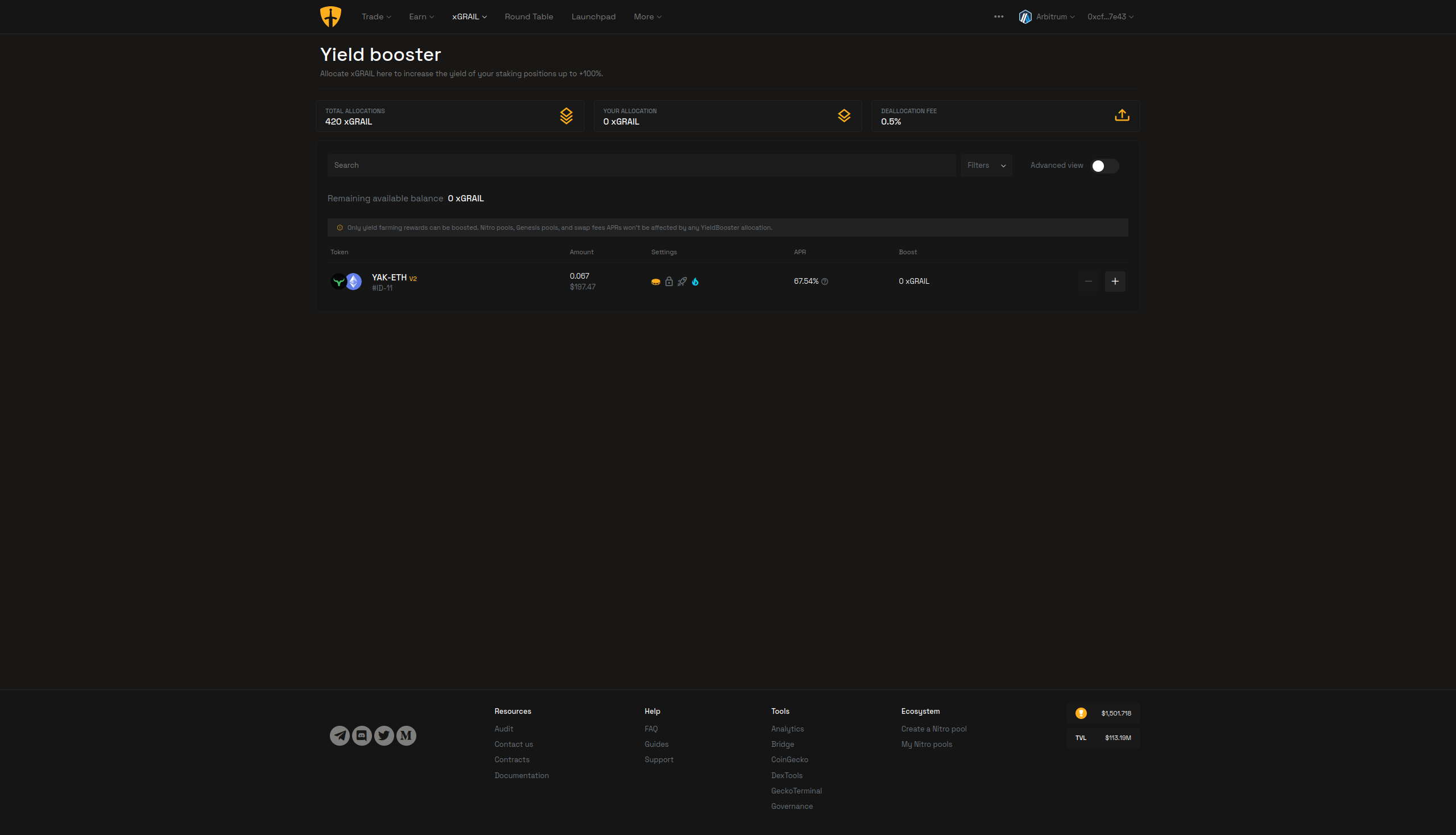1456x835 pixels.
Task: Click the warning info icon in notice banner
Action: 340,228
